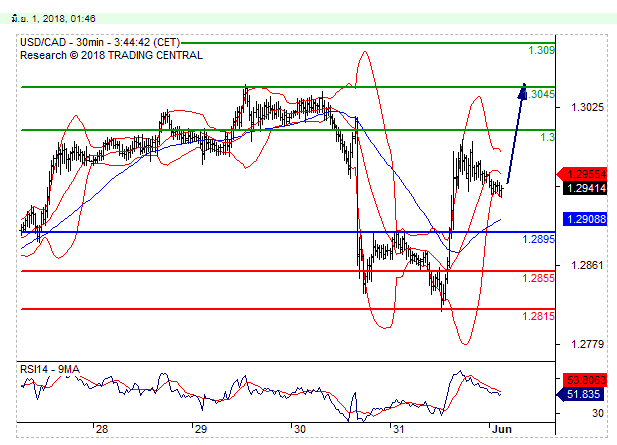Click the blue 1.29088 moving average tag

[585, 219]
